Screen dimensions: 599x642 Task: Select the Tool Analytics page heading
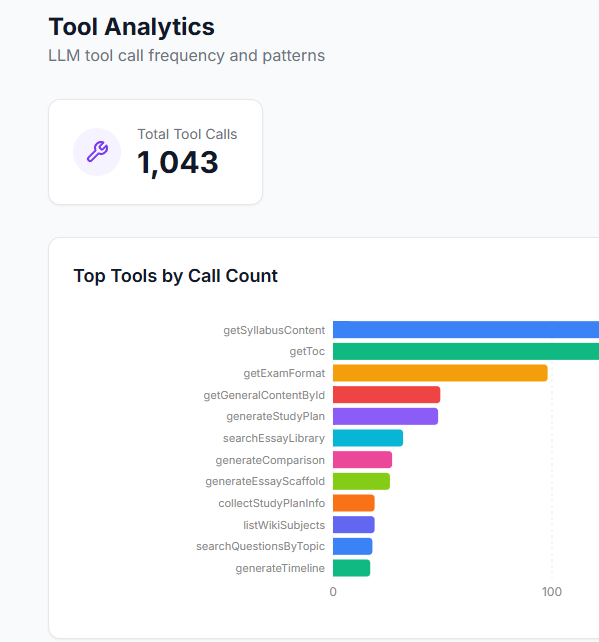tap(131, 27)
